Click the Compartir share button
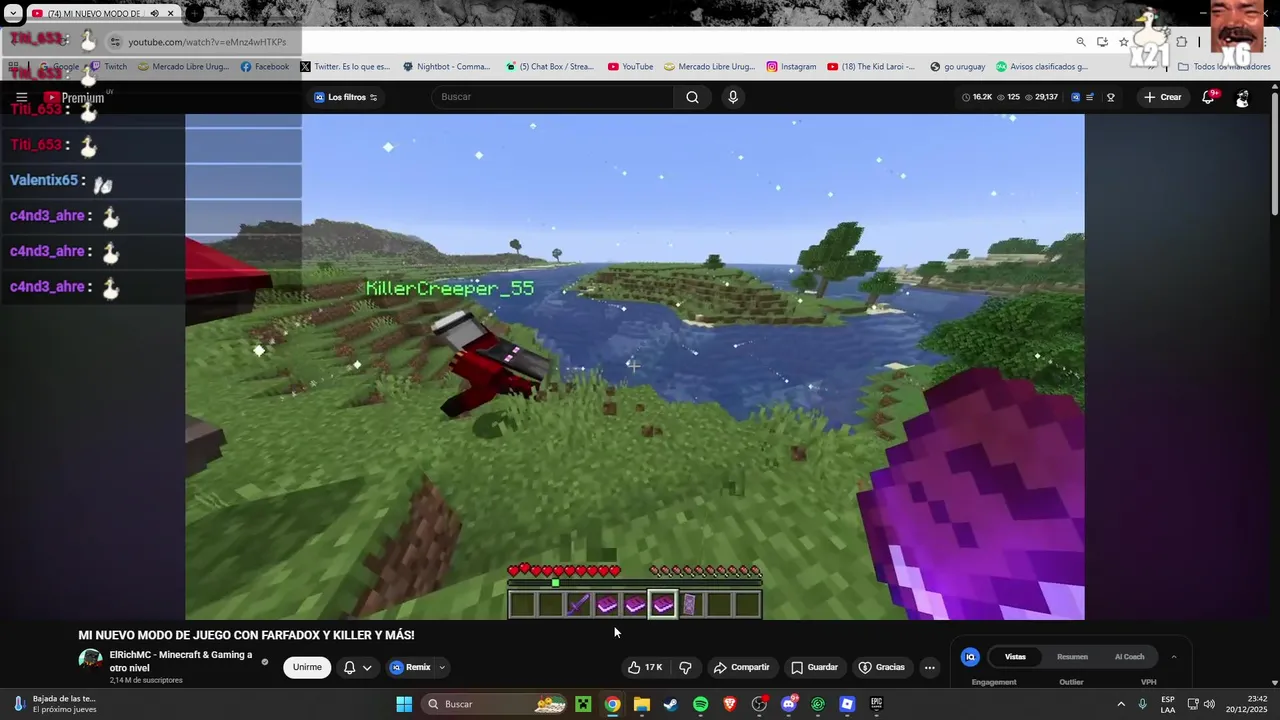Image resolution: width=1280 pixels, height=720 pixels. [x=741, y=667]
